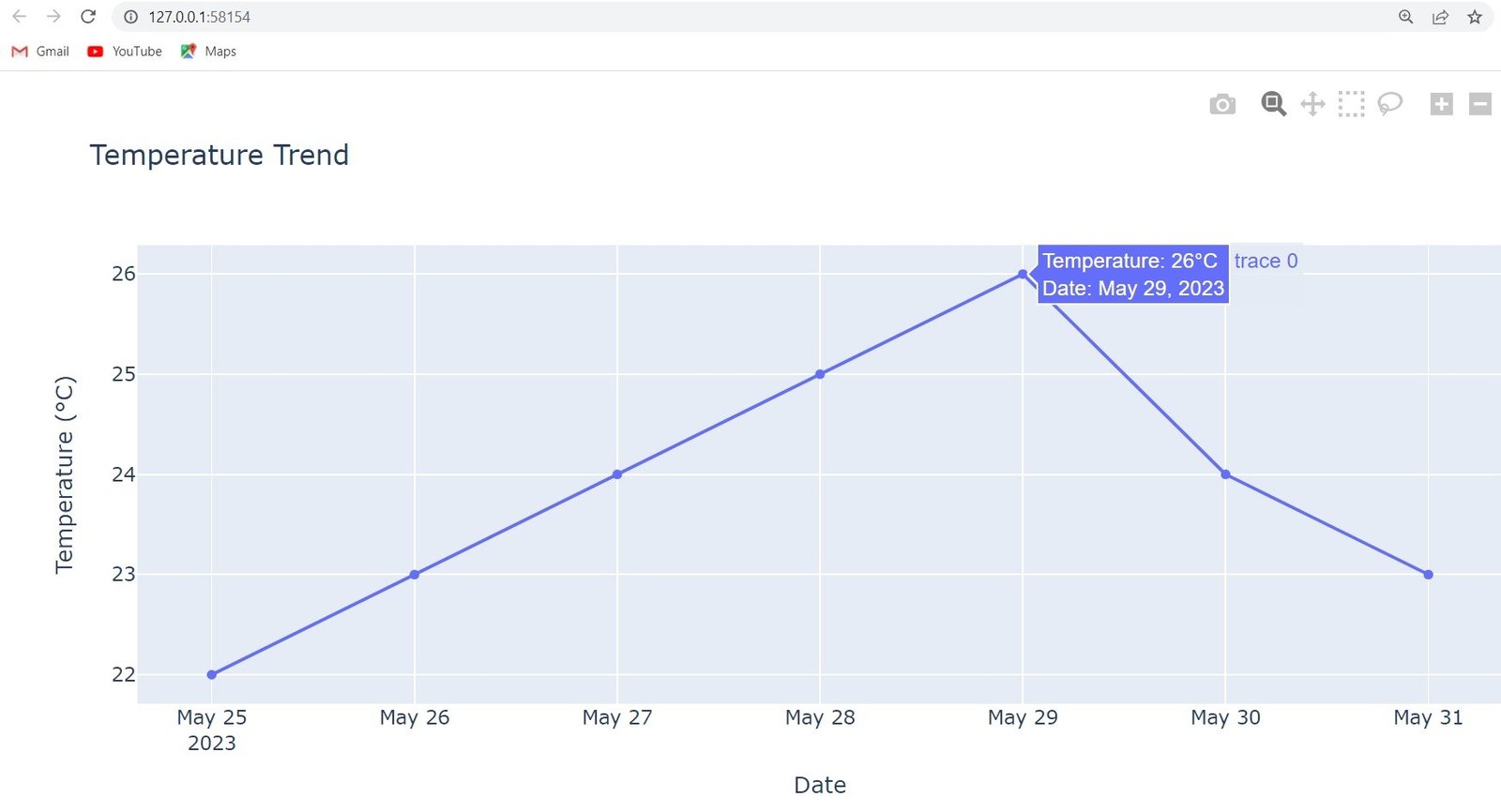Click the May 31 data point at 23
The image size is (1501, 812).
(1428, 575)
